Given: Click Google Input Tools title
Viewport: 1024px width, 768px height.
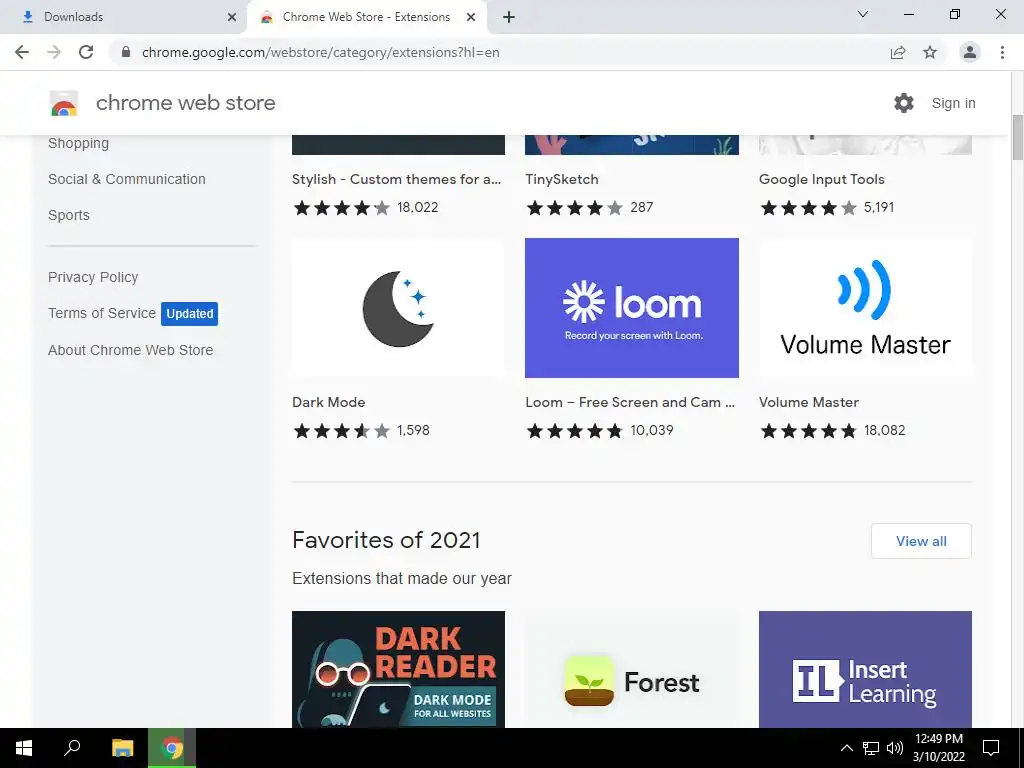Looking at the screenshot, I should (822, 179).
